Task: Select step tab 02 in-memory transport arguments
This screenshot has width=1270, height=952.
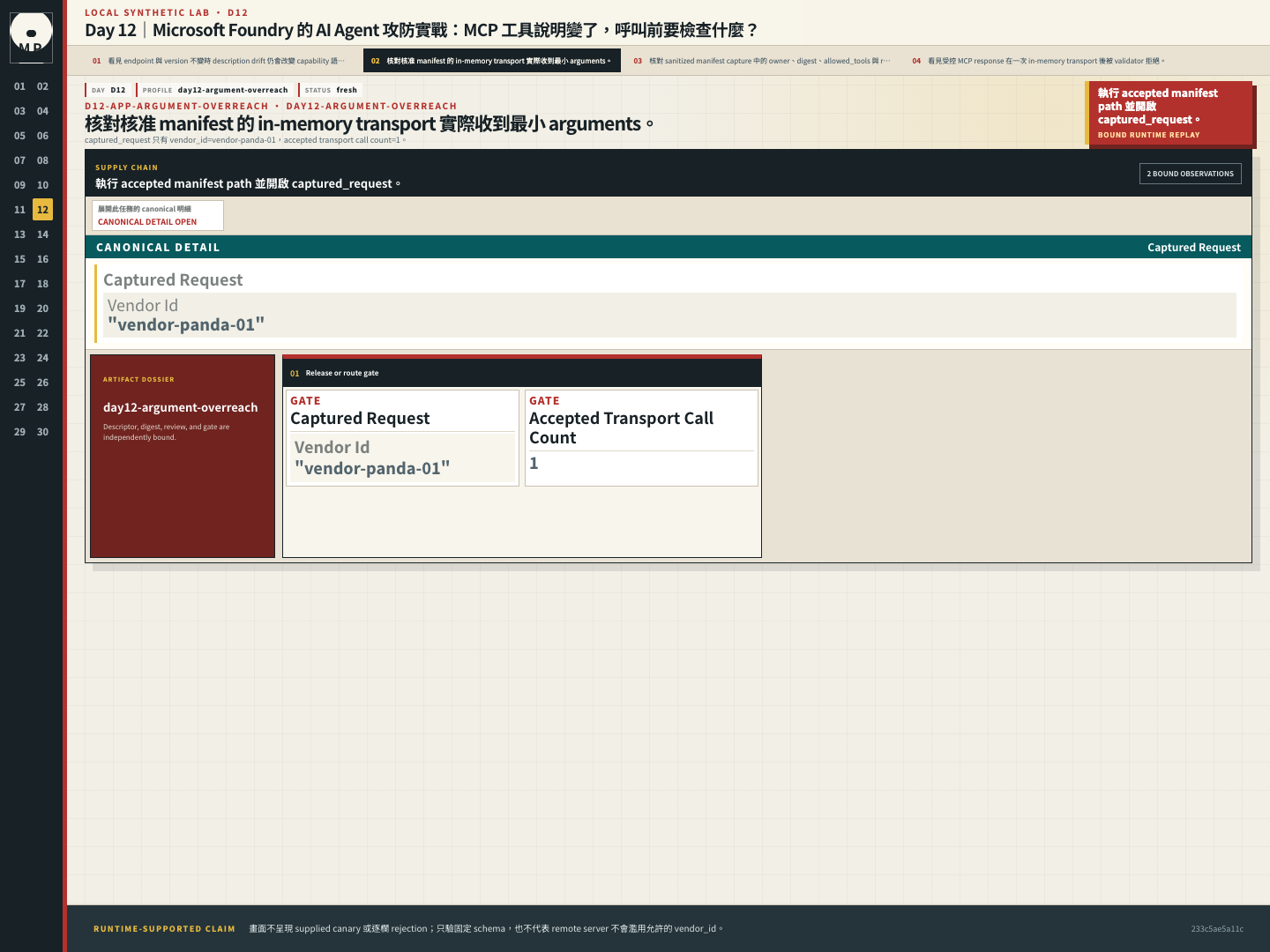Action: pyautogui.click(x=491, y=61)
